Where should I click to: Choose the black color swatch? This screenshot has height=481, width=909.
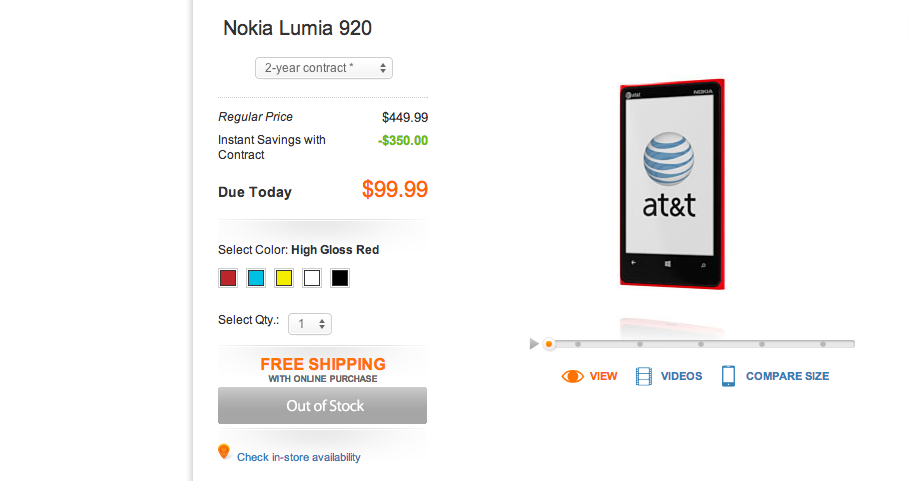pos(340,278)
